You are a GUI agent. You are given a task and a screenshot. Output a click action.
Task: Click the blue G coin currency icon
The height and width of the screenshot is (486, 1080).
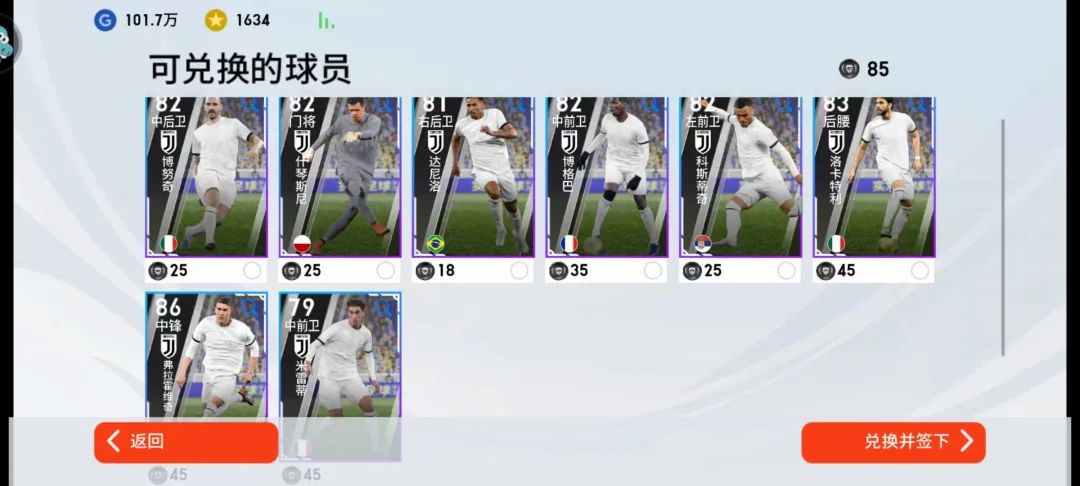[105, 20]
